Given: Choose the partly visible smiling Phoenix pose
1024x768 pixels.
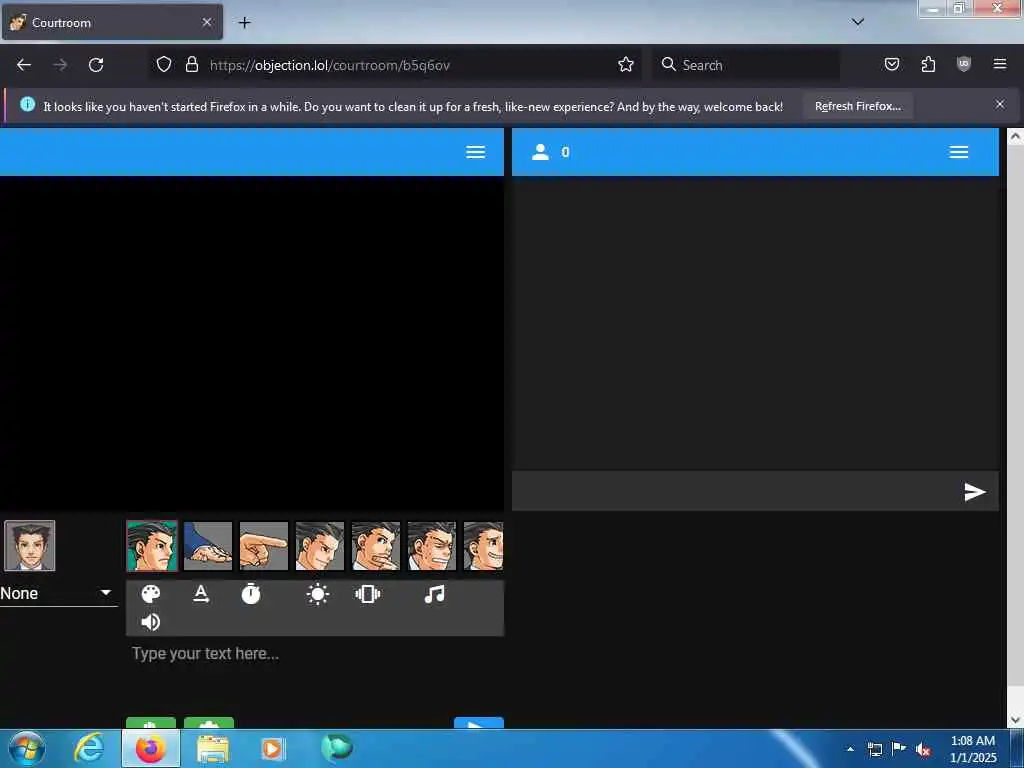Looking at the screenshot, I should point(483,546).
